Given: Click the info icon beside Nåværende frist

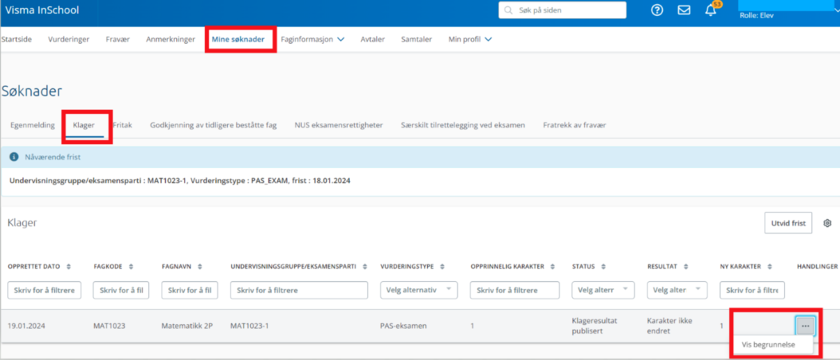Looking at the screenshot, I should tap(14, 158).
